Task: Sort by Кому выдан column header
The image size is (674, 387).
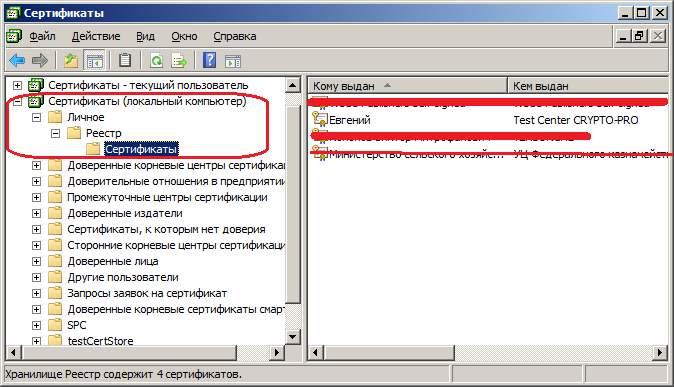Action: click(x=407, y=86)
